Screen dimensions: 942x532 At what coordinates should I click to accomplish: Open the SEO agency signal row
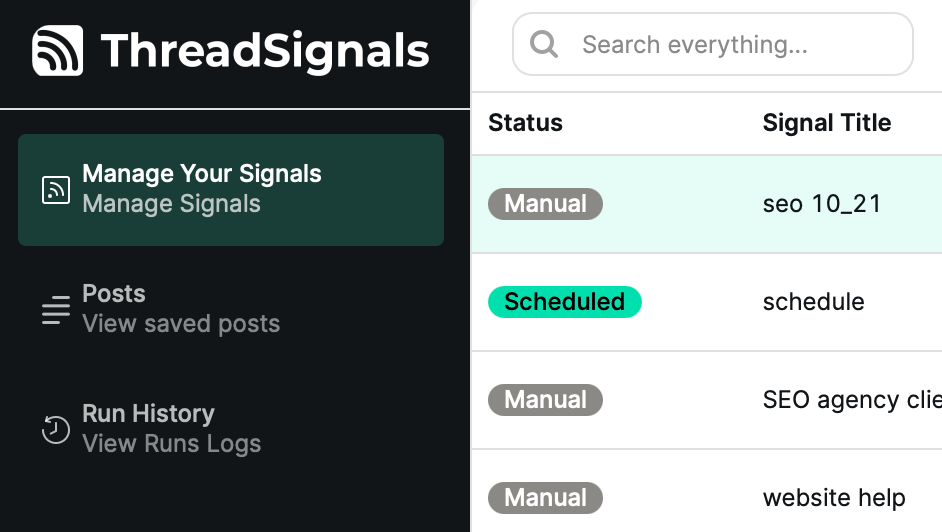[x=851, y=400]
